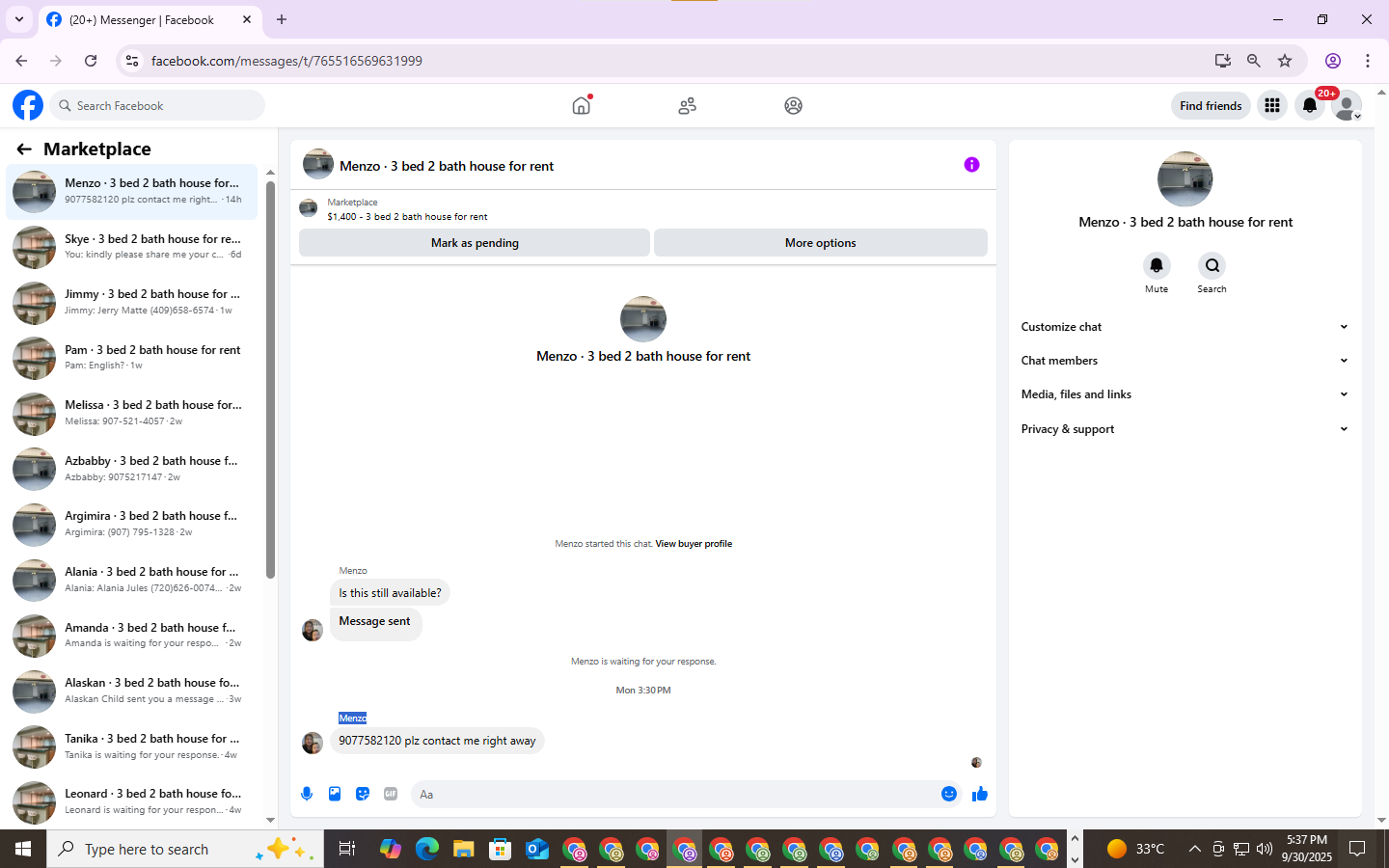Open Tanika 3 bed 2 bath conversation

pyautogui.click(x=131, y=746)
